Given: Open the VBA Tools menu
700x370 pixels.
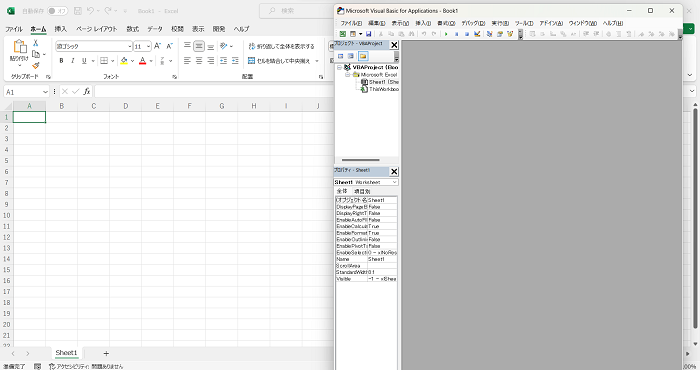Looking at the screenshot, I should (x=524, y=23).
